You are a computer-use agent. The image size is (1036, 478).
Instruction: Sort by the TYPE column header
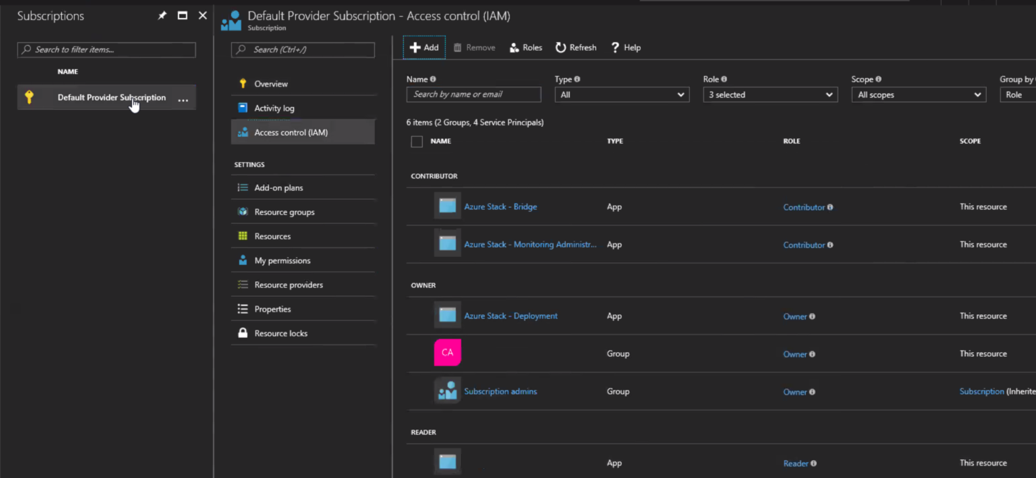tap(614, 141)
